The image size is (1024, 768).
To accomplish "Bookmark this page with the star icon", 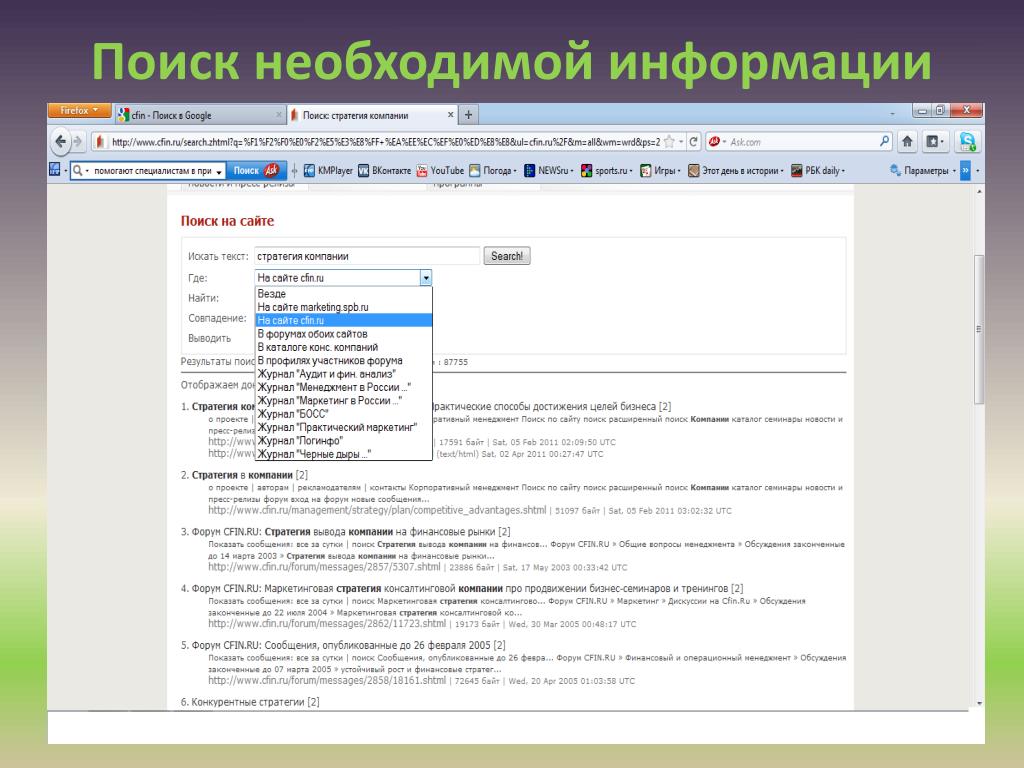I will 669,142.
